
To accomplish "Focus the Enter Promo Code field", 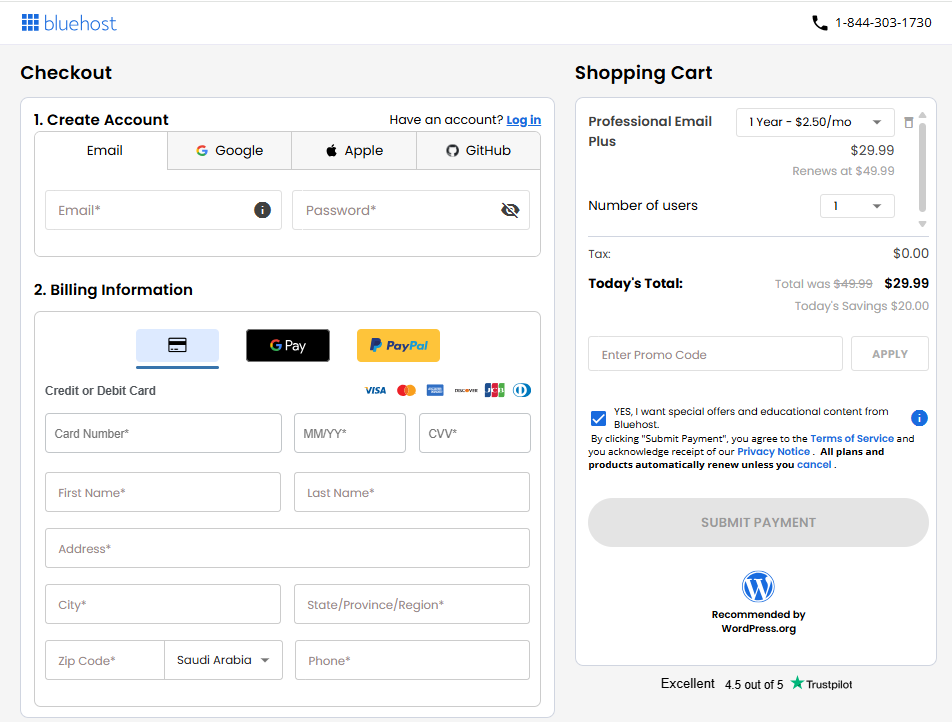I will (715, 354).
